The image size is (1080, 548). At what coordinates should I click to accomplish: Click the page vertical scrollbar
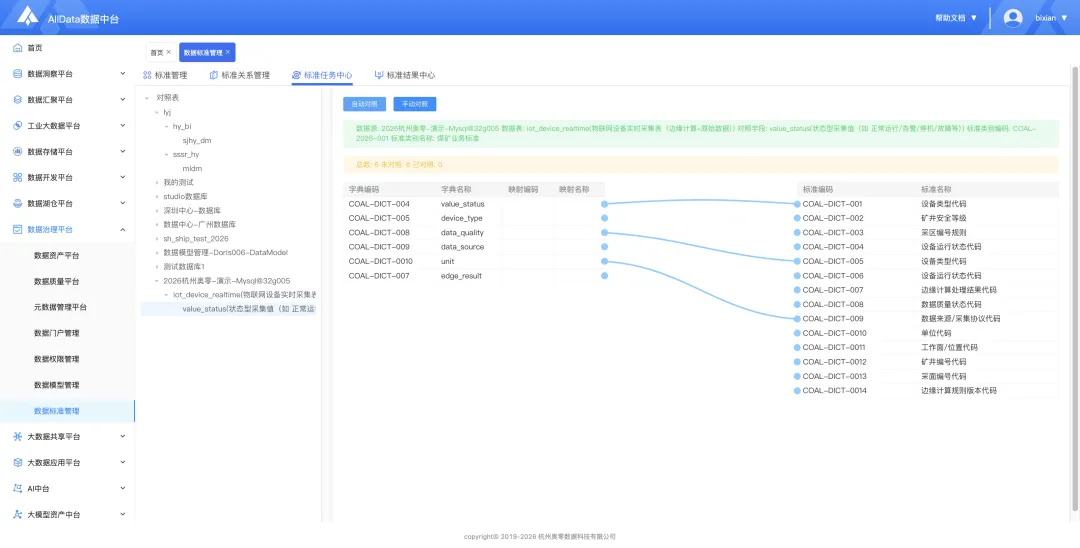coord(1075,288)
